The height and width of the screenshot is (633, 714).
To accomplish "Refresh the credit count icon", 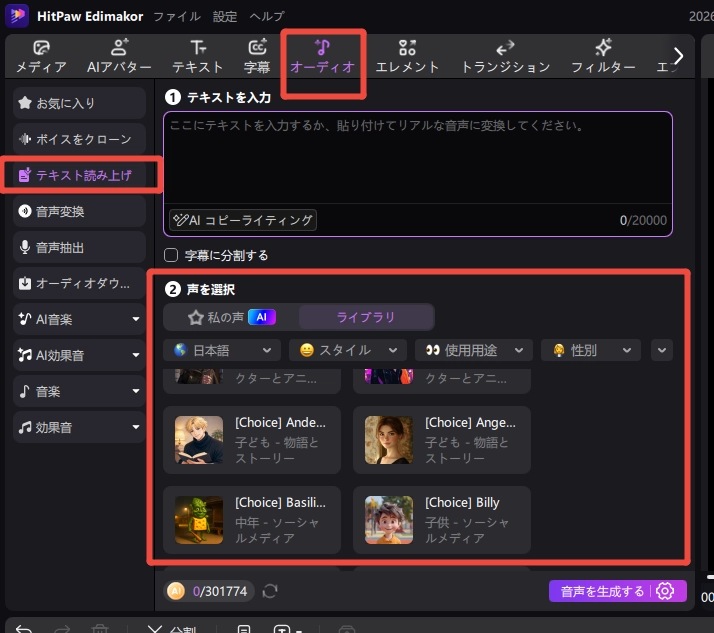I will click(x=270, y=591).
